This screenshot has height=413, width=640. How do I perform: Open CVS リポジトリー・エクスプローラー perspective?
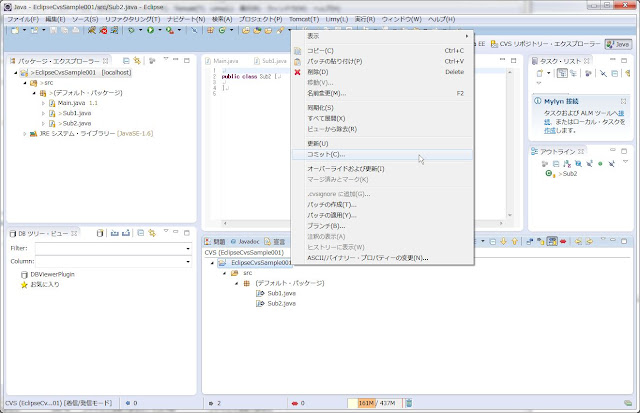point(546,44)
